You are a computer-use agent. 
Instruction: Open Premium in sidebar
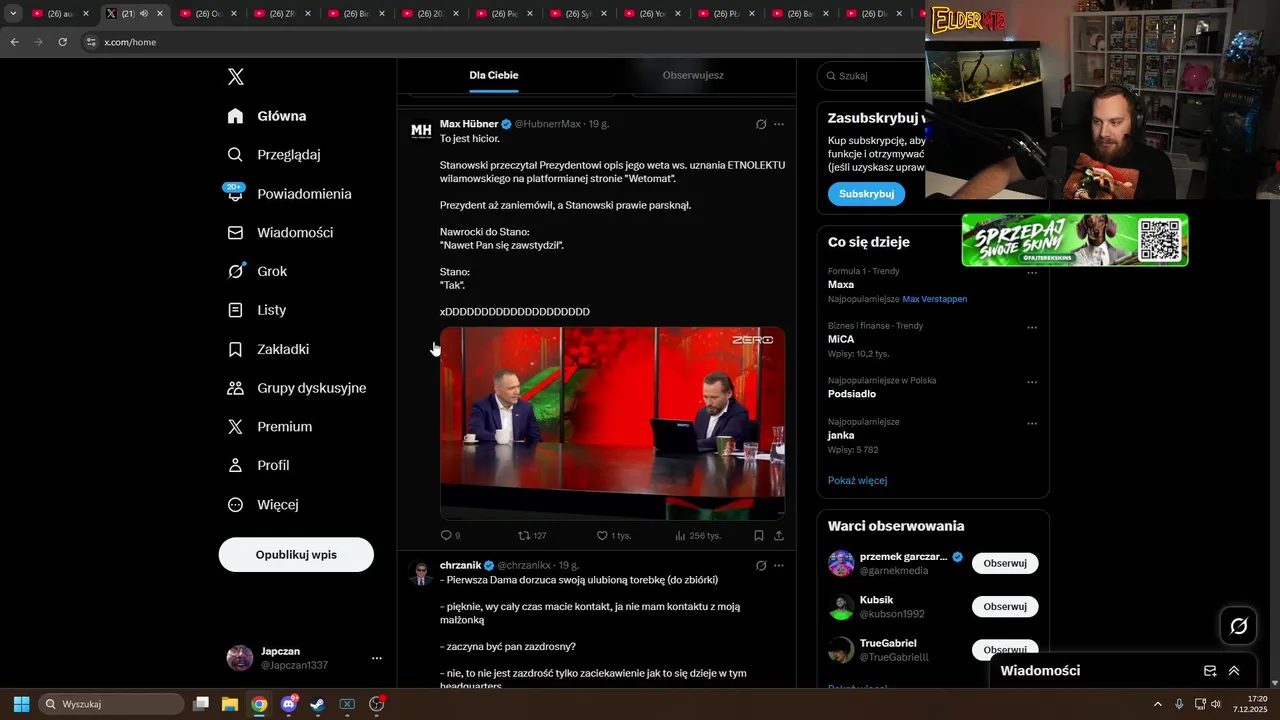(270, 426)
